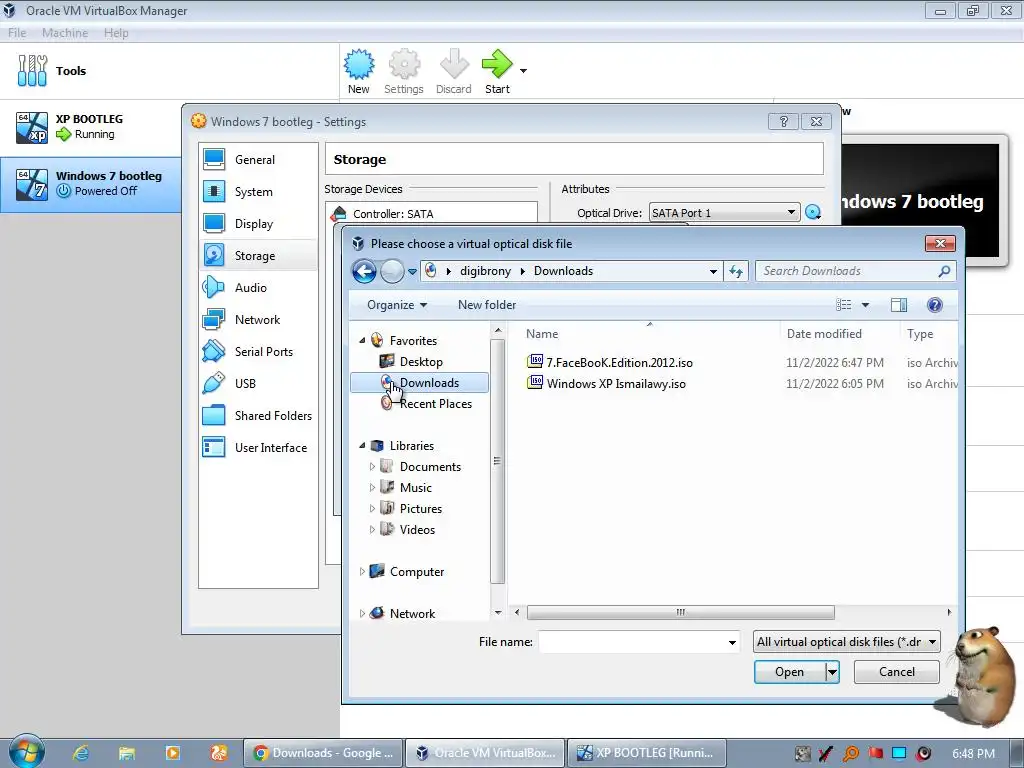Open the Tools panel icon
This screenshot has width=1024, height=768.
pyautogui.click(x=32, y=71)
